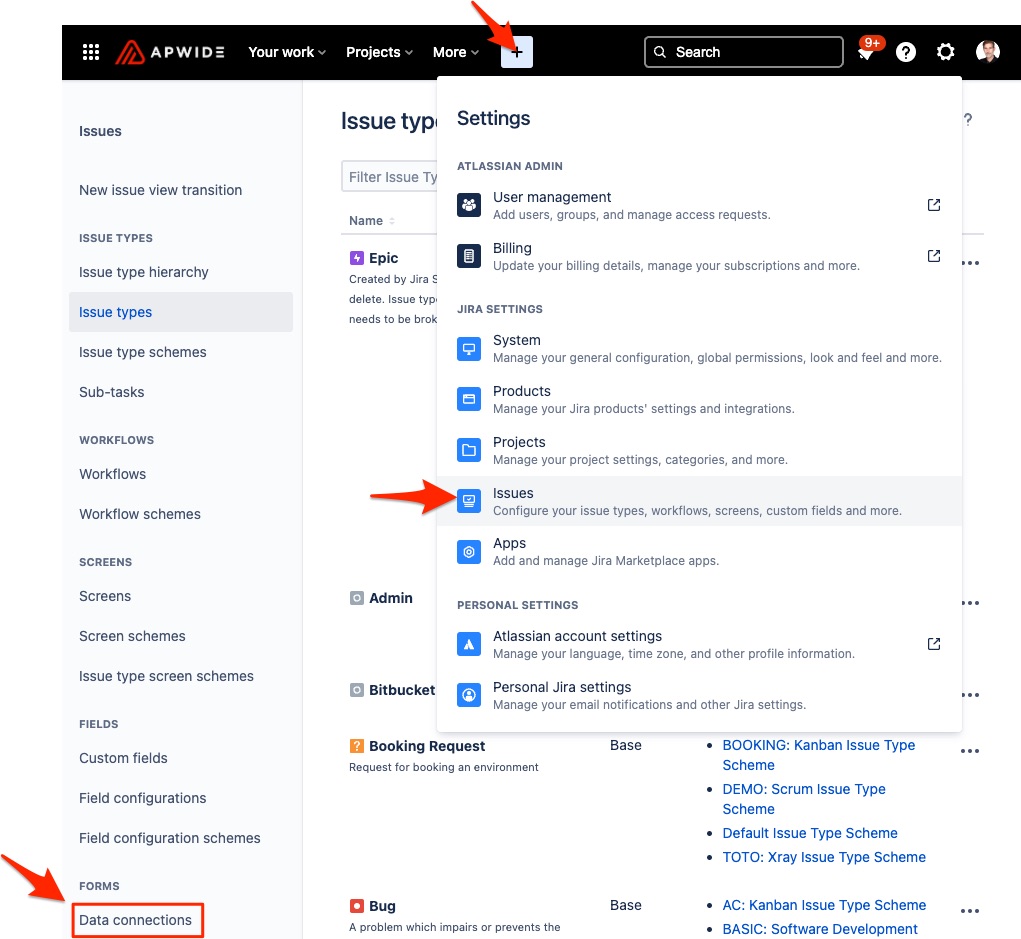
Task: Click inside the Search field
Action: point(743,51)
